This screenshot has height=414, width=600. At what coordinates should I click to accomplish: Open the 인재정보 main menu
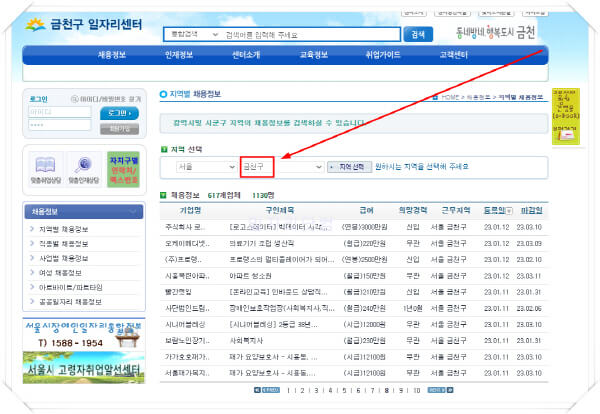[x=179, y=55]
